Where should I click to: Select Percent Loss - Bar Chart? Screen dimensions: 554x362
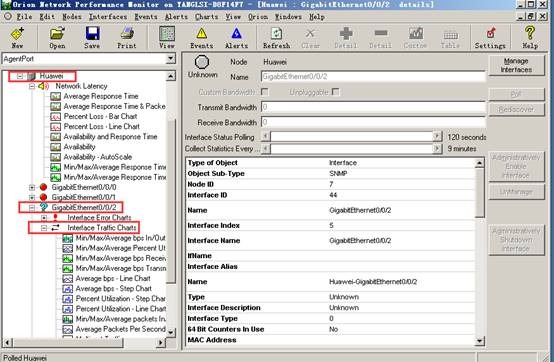click(100, 116)
